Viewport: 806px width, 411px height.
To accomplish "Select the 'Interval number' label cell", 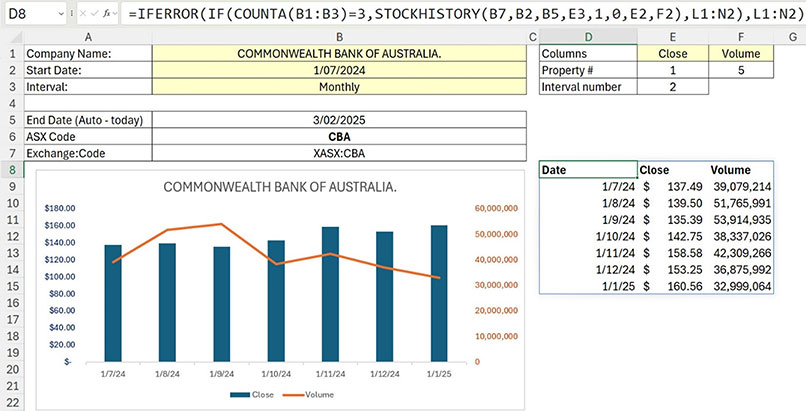I will [x=589, y=87].
